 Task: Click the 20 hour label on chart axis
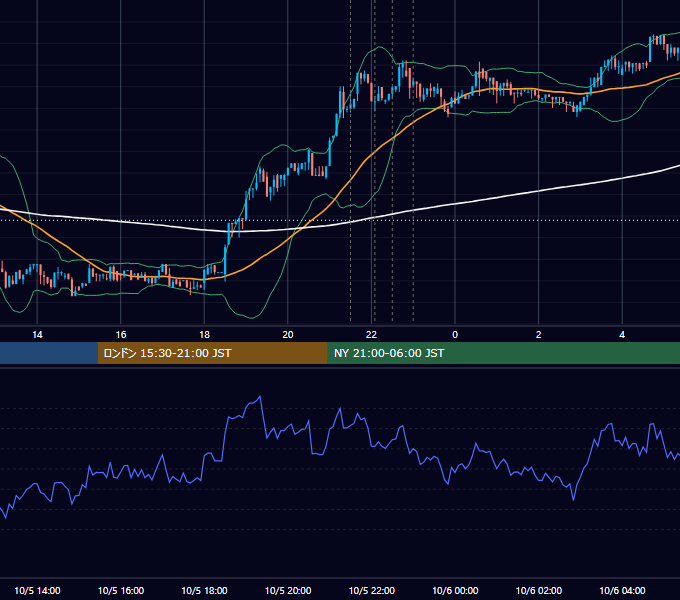click(x=288, y=335)
